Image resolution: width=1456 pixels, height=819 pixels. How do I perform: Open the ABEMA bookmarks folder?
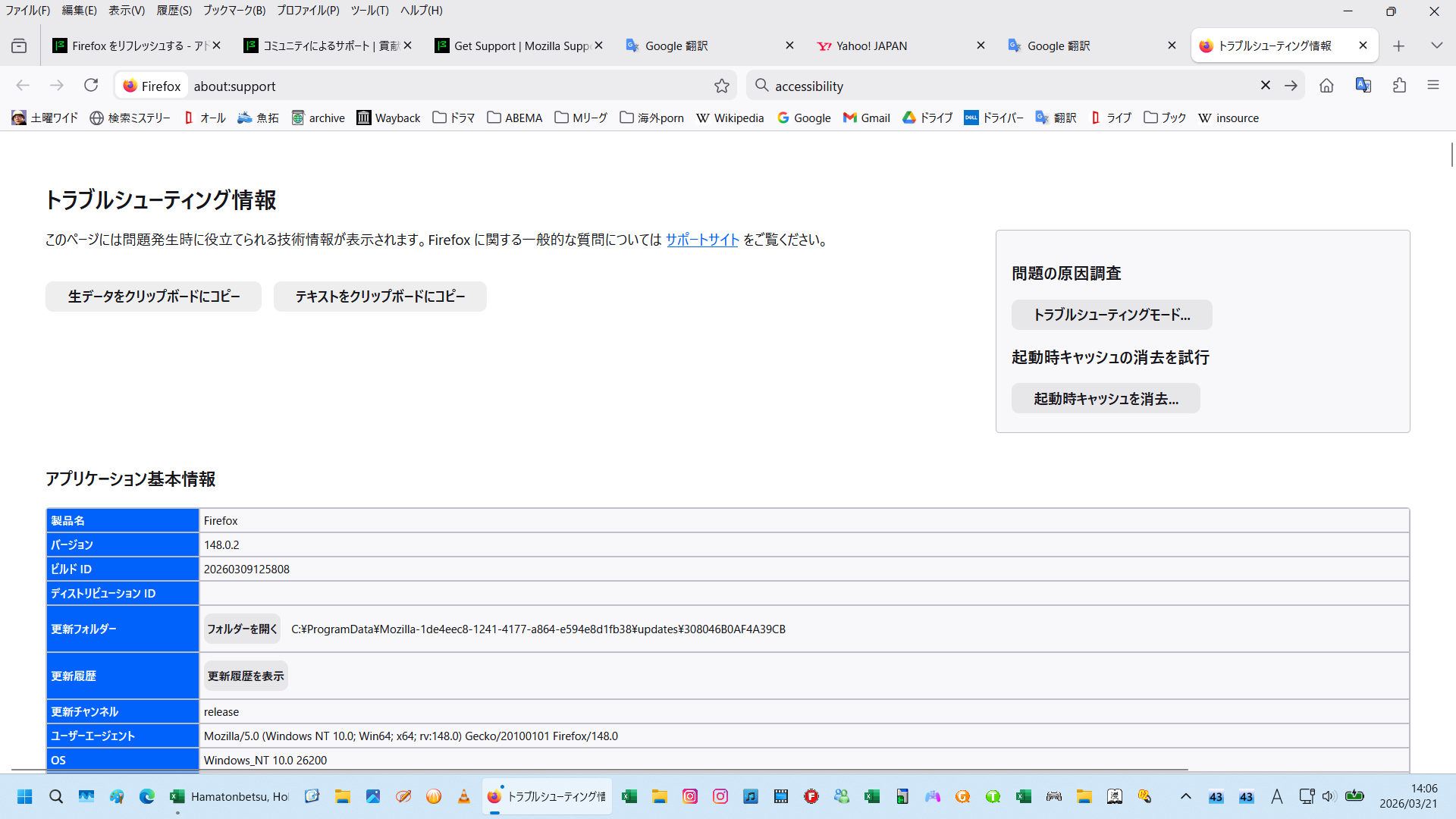coord(515,118)
